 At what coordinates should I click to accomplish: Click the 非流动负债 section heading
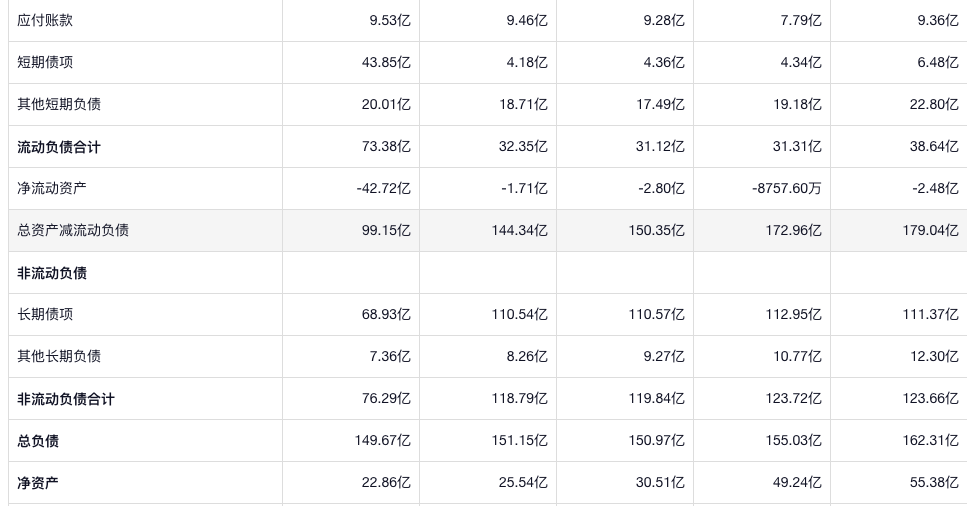pos(52,273)
